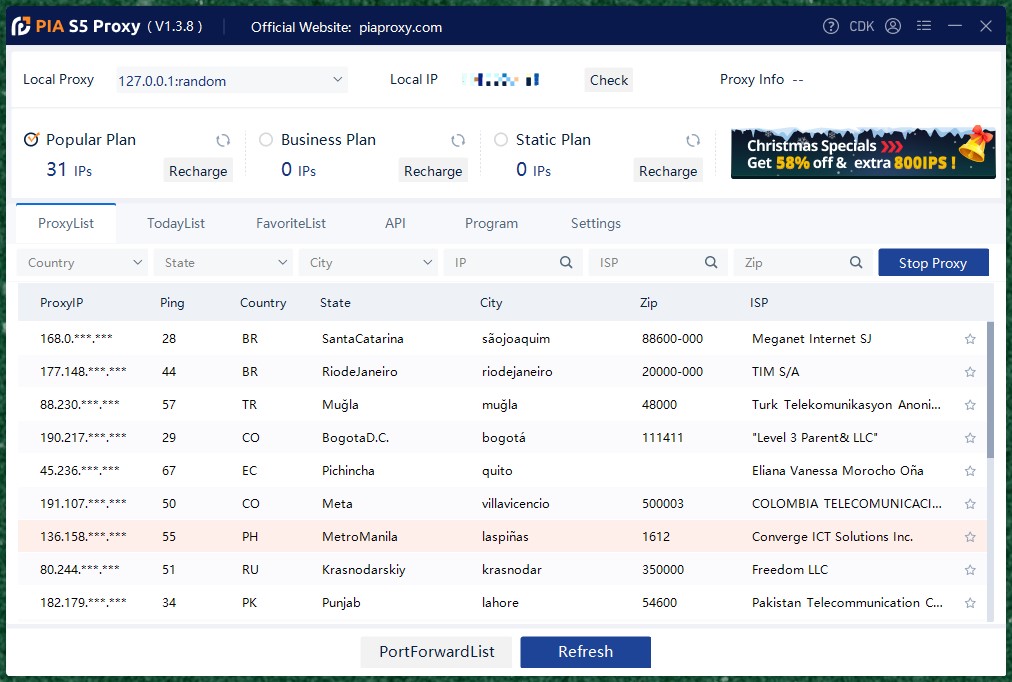The height and width of the screenshot is (682, 1012).
Task: Sort by the Ping column header
Action: pos(172,303)
